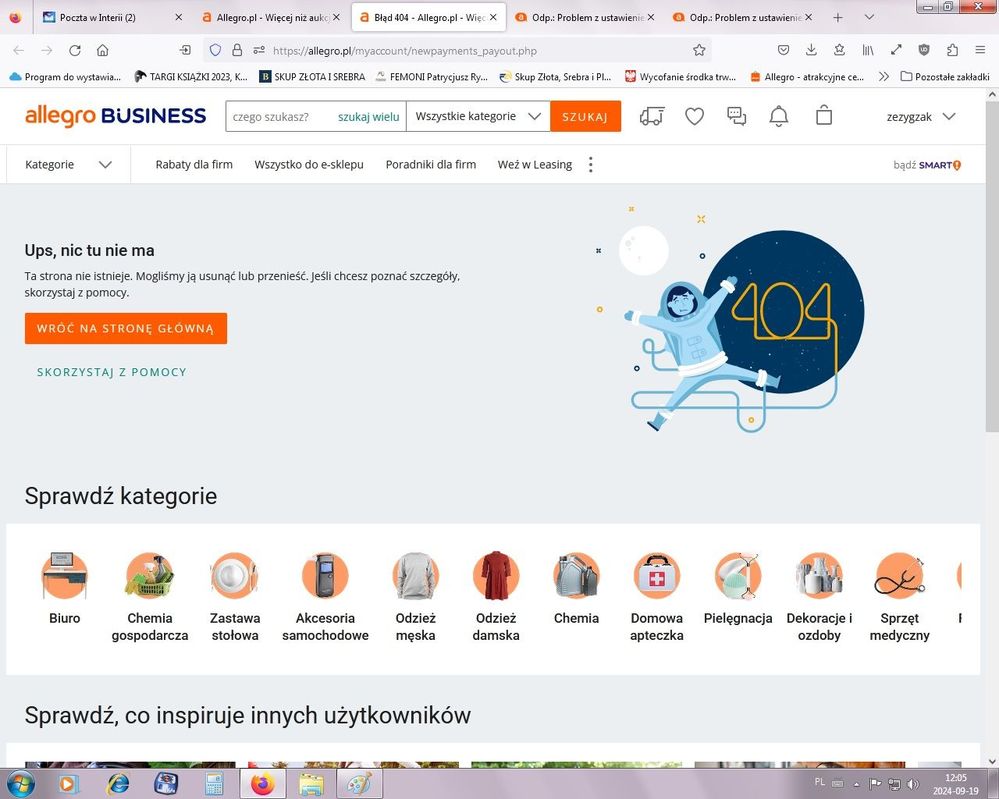
Task: Open Firefox from the Windows taskbar
Action: pyautogui.click(x=262, y=784)
